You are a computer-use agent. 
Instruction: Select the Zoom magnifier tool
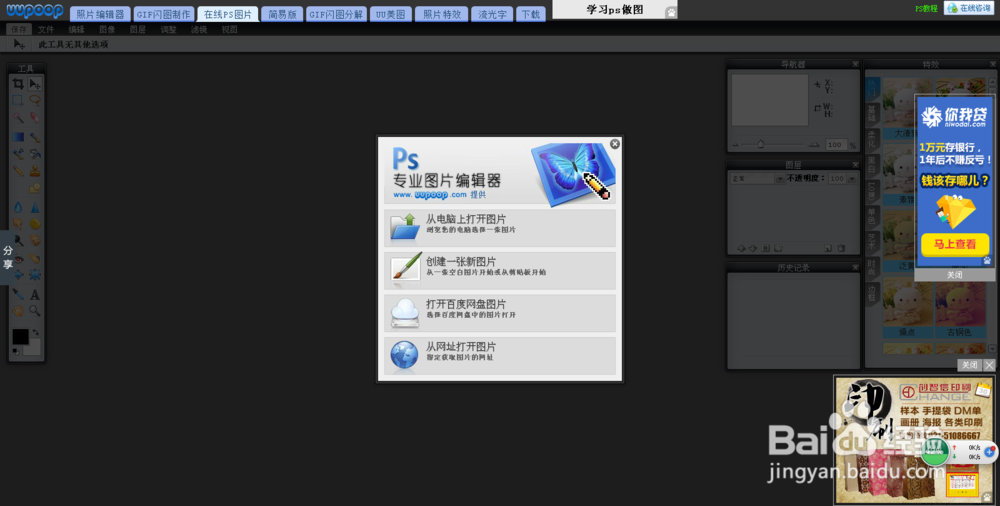34,311
